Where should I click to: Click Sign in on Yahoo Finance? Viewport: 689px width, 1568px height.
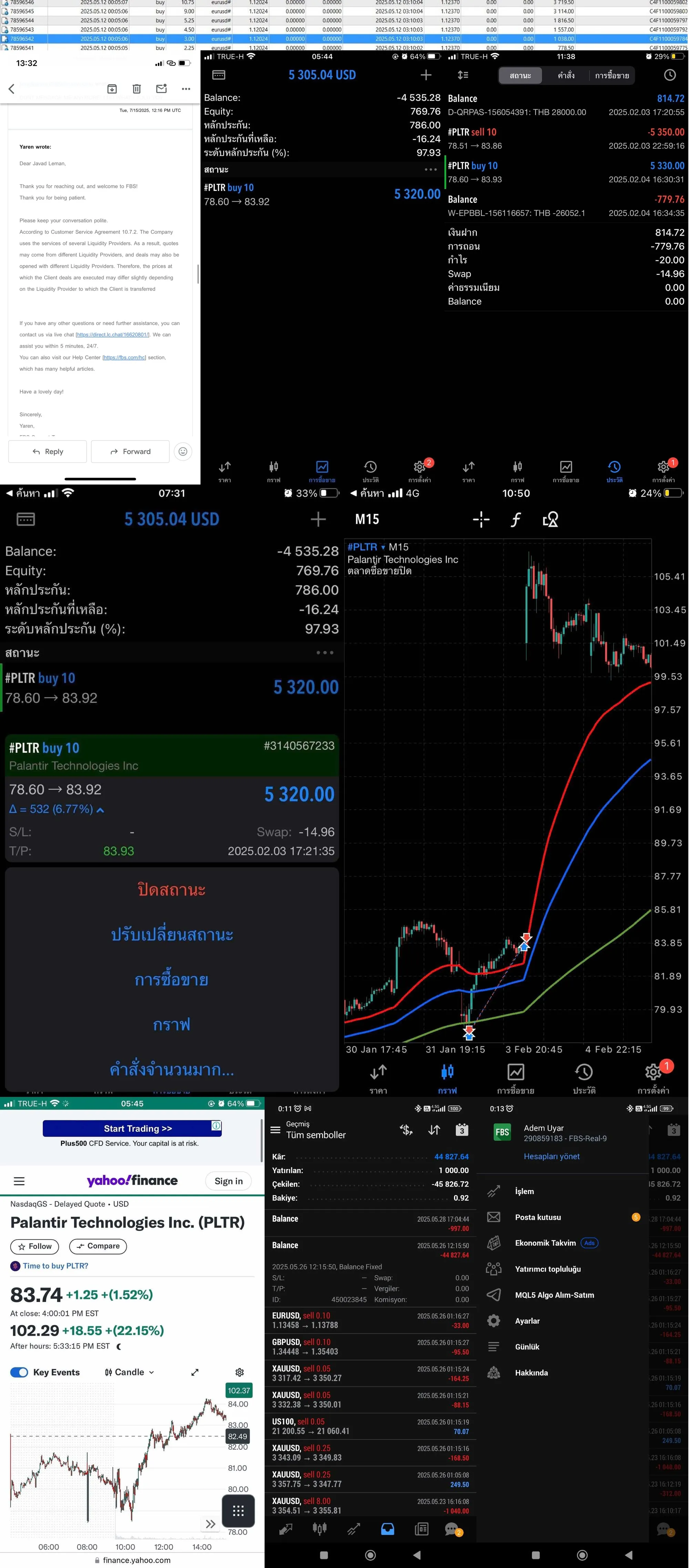(229, 1181)
